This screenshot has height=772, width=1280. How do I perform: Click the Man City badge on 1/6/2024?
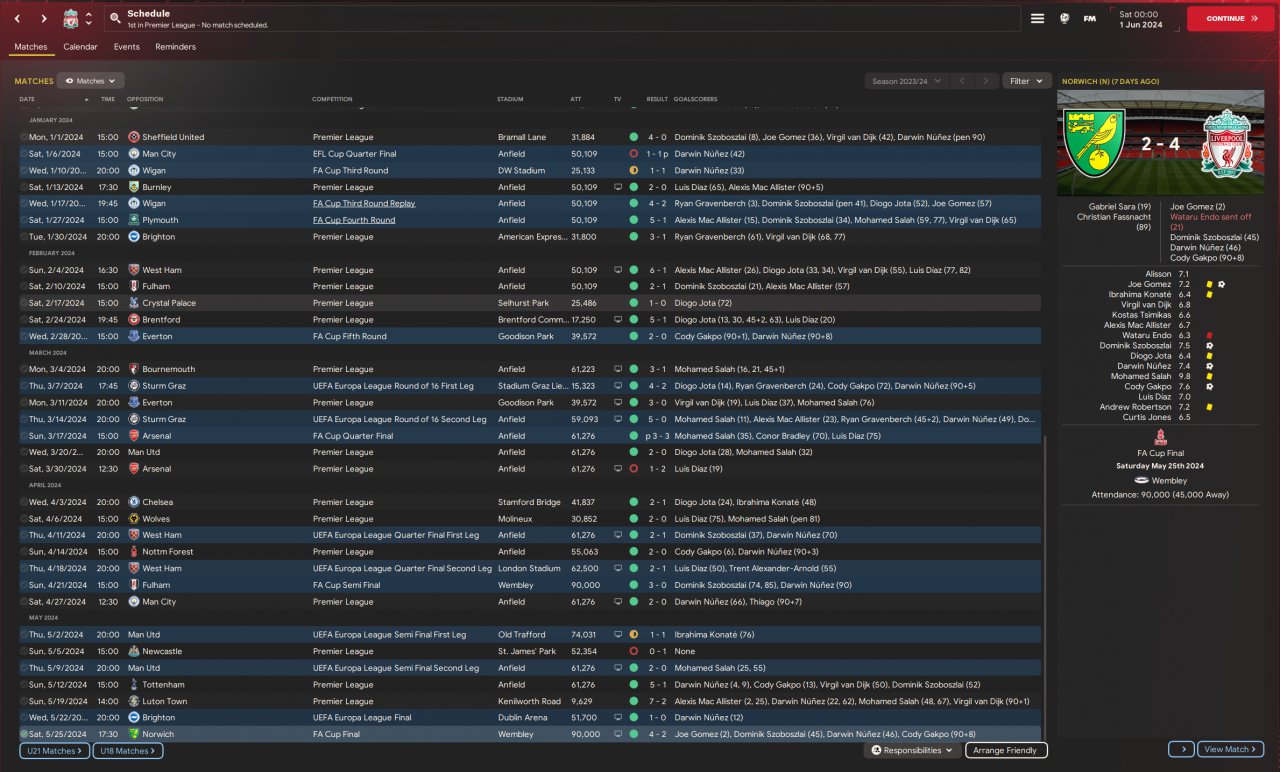[x=134, y=154]
